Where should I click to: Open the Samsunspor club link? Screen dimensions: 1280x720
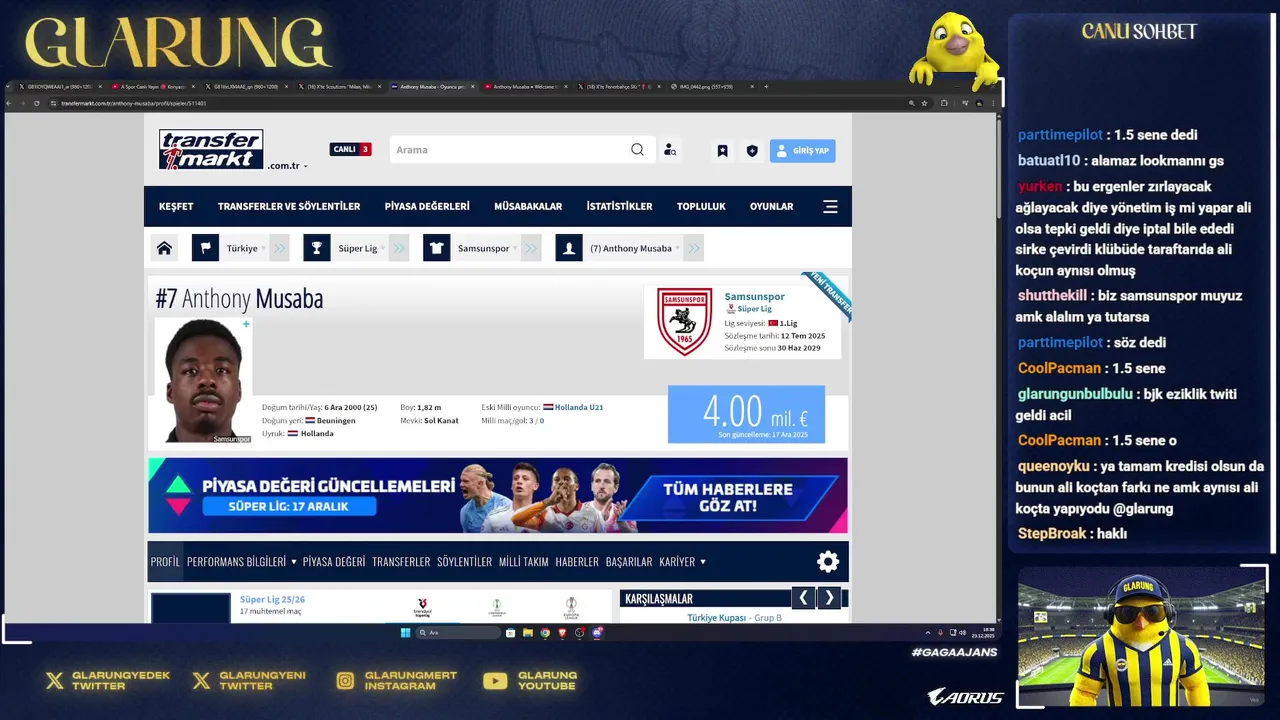tap(754, 296)
